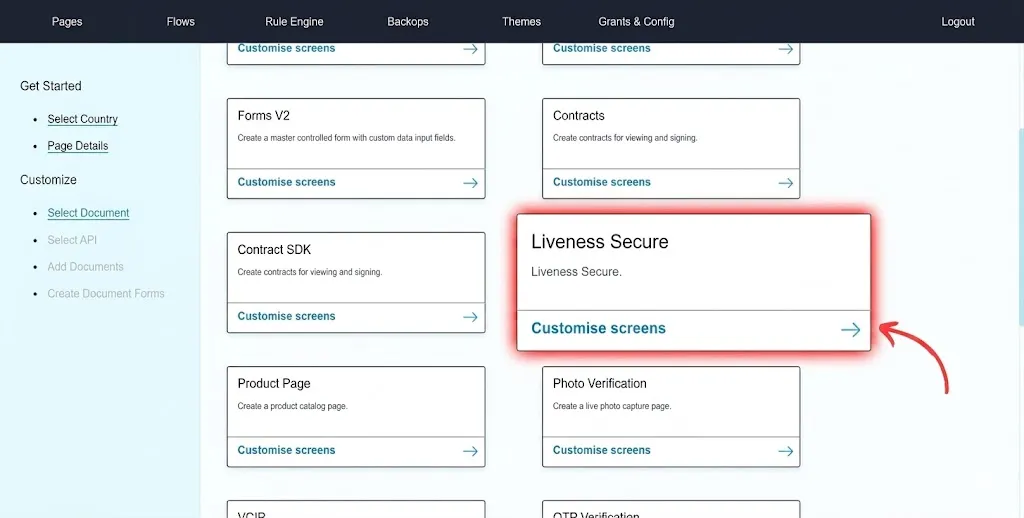The image size is (1024, 518).
Task: Click the Add Documents sidebar step
Action: point(85,267)
